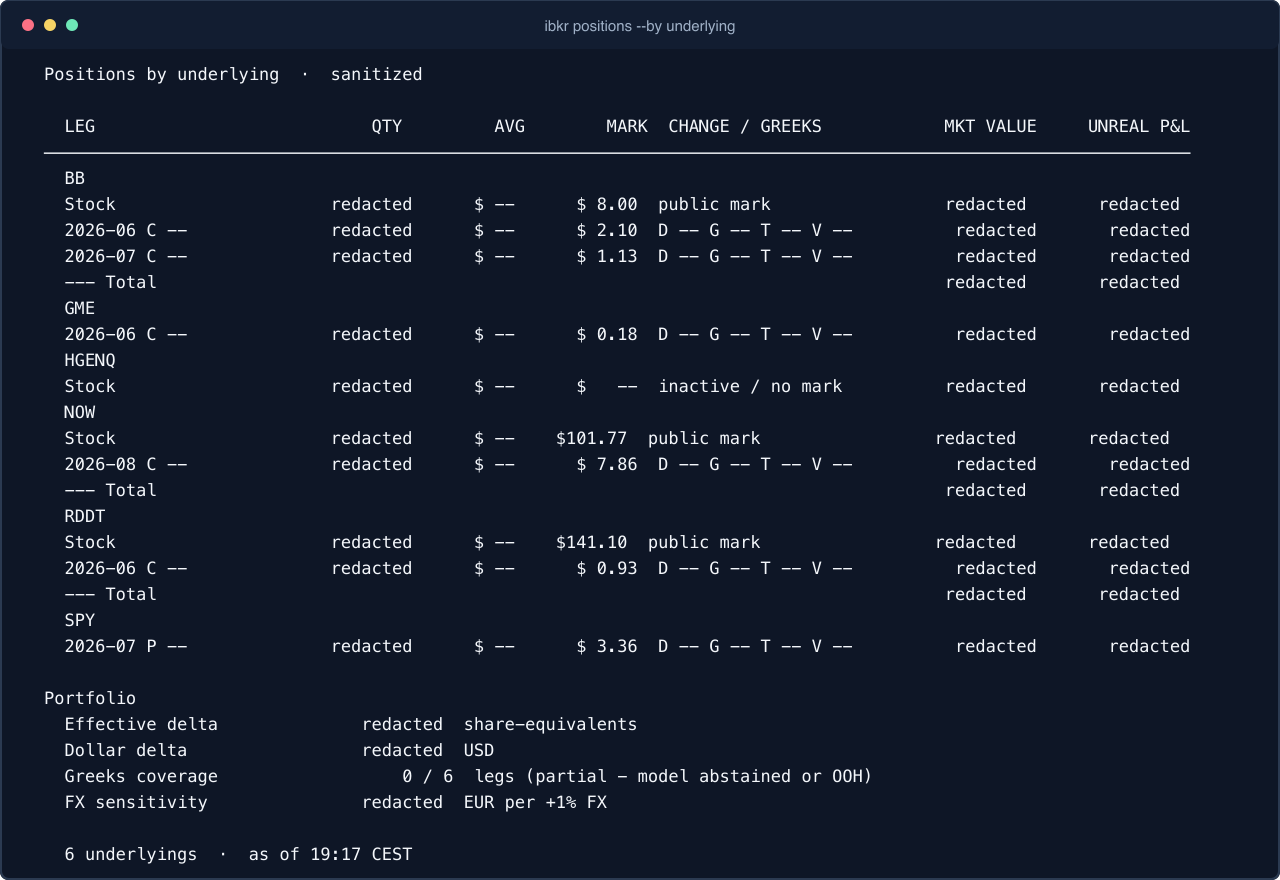Image resolution: width=1280 pixels, height=880 pixels.
Task: Click the SPY underlying row label
Action: (80, 620)
